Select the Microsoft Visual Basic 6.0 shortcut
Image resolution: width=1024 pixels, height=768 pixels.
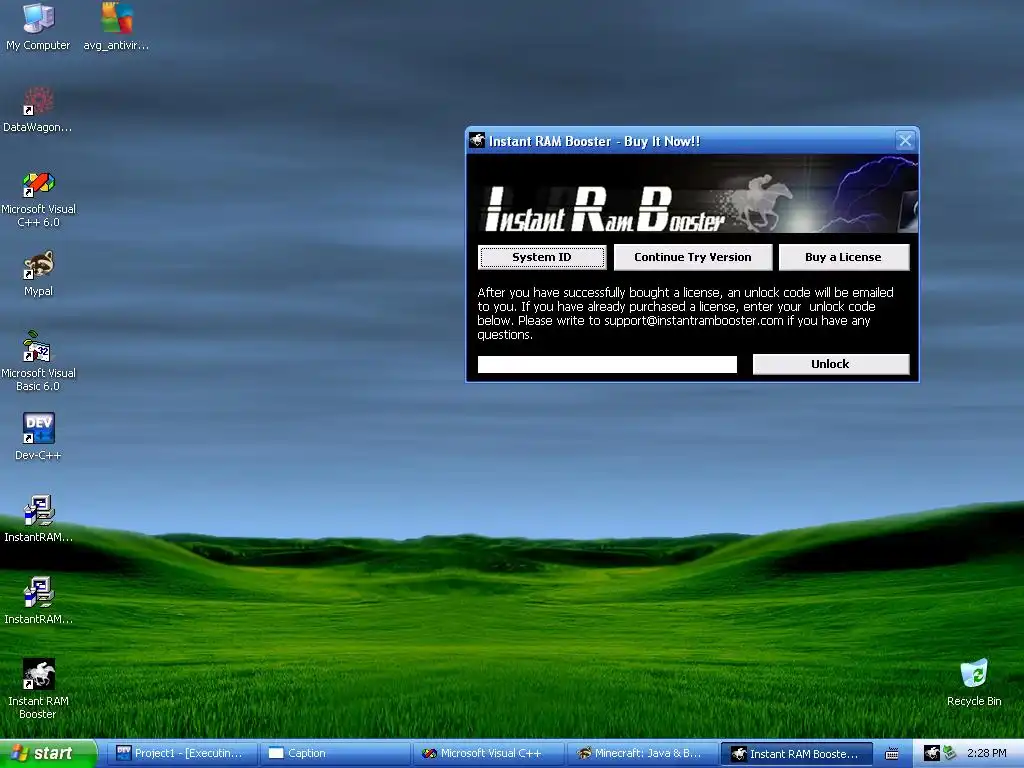[x=38, y=361]
